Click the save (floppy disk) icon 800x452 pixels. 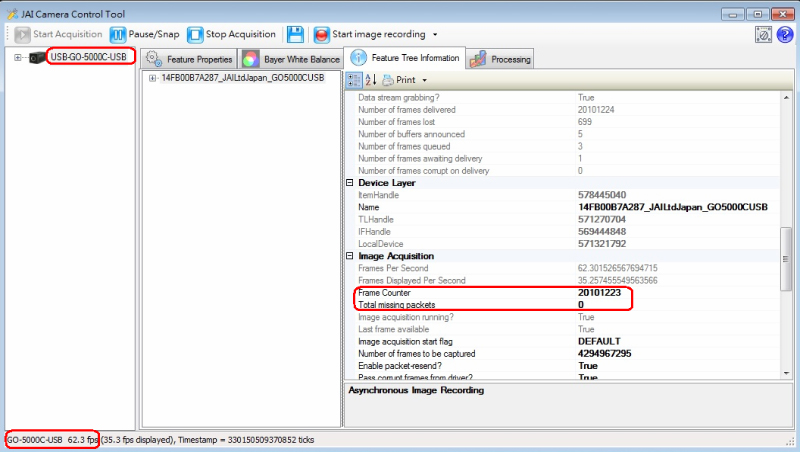click(296, 34)
